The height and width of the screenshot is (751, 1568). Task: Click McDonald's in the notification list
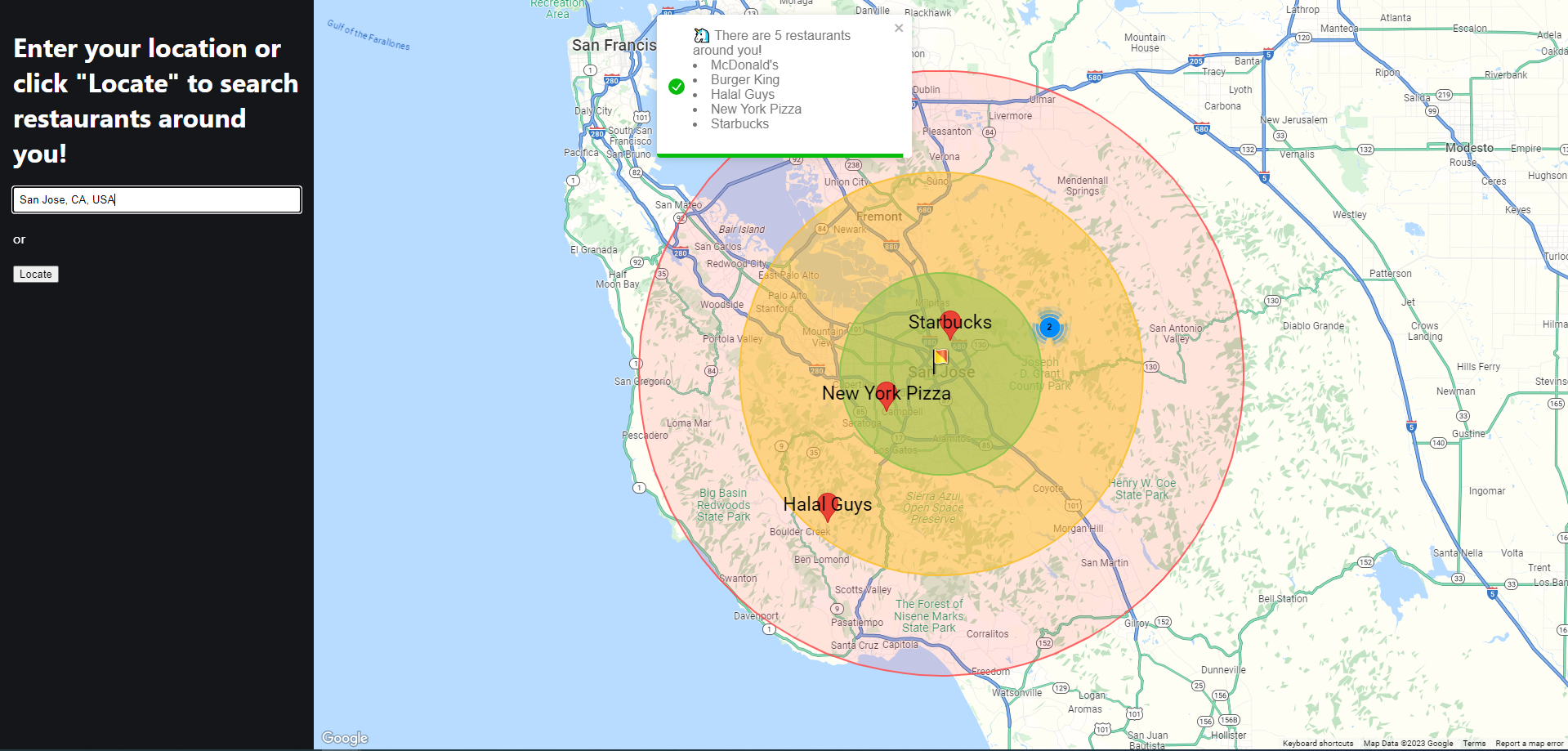[x=744, y=65]
